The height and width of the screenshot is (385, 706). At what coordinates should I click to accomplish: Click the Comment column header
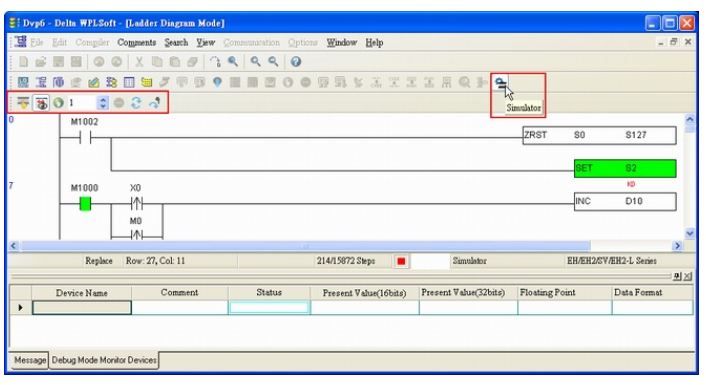click(180, 293)
